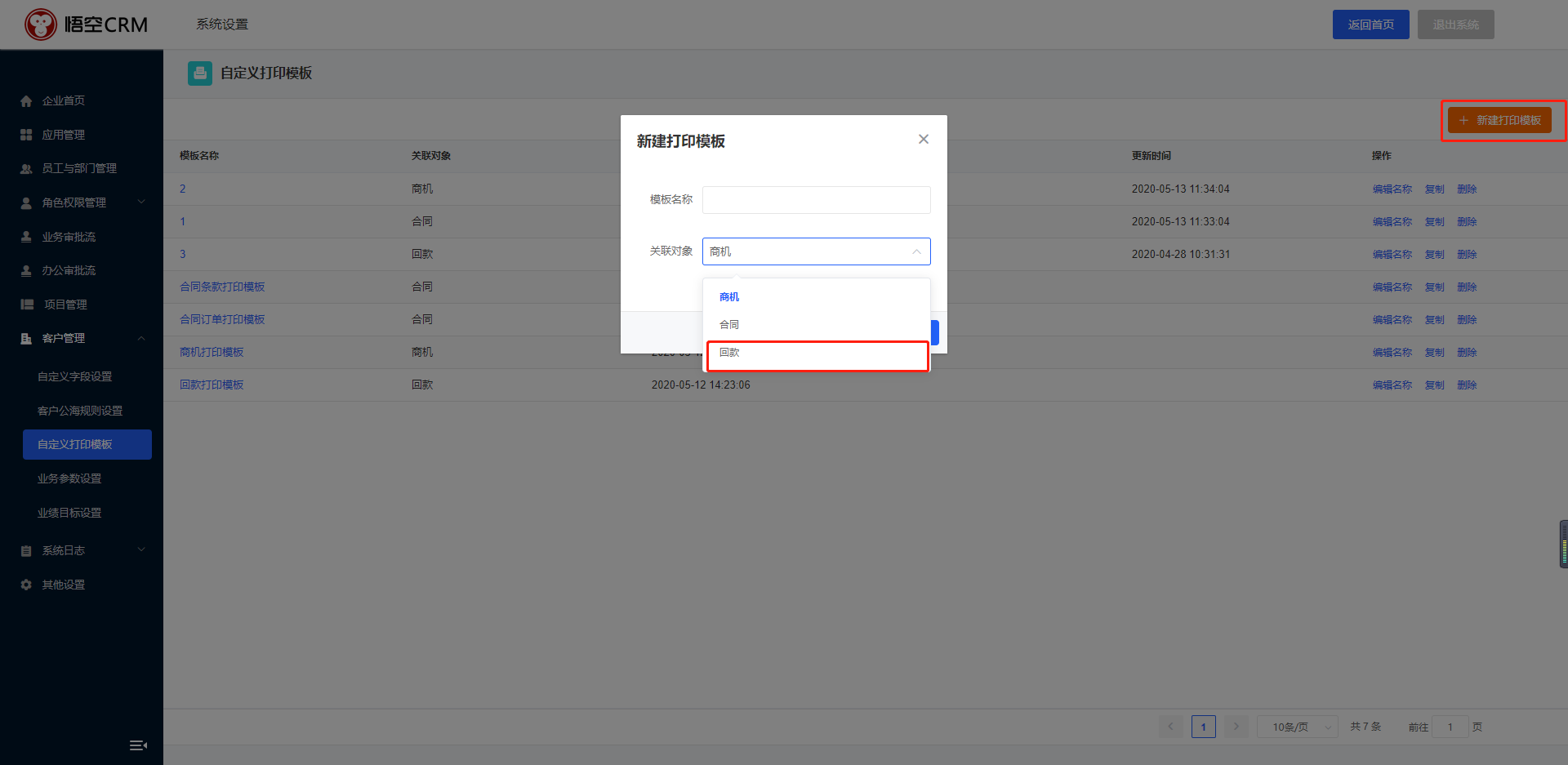Go to the previous page arrow
This screenshot has width=1568, height=765.
click(1170, 727)
